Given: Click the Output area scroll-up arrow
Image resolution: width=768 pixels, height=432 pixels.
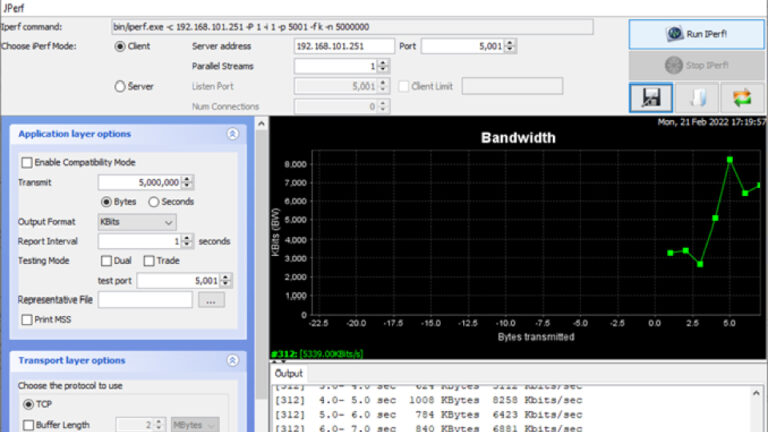Looking at the screenshot, I should [x=756, y=393].
